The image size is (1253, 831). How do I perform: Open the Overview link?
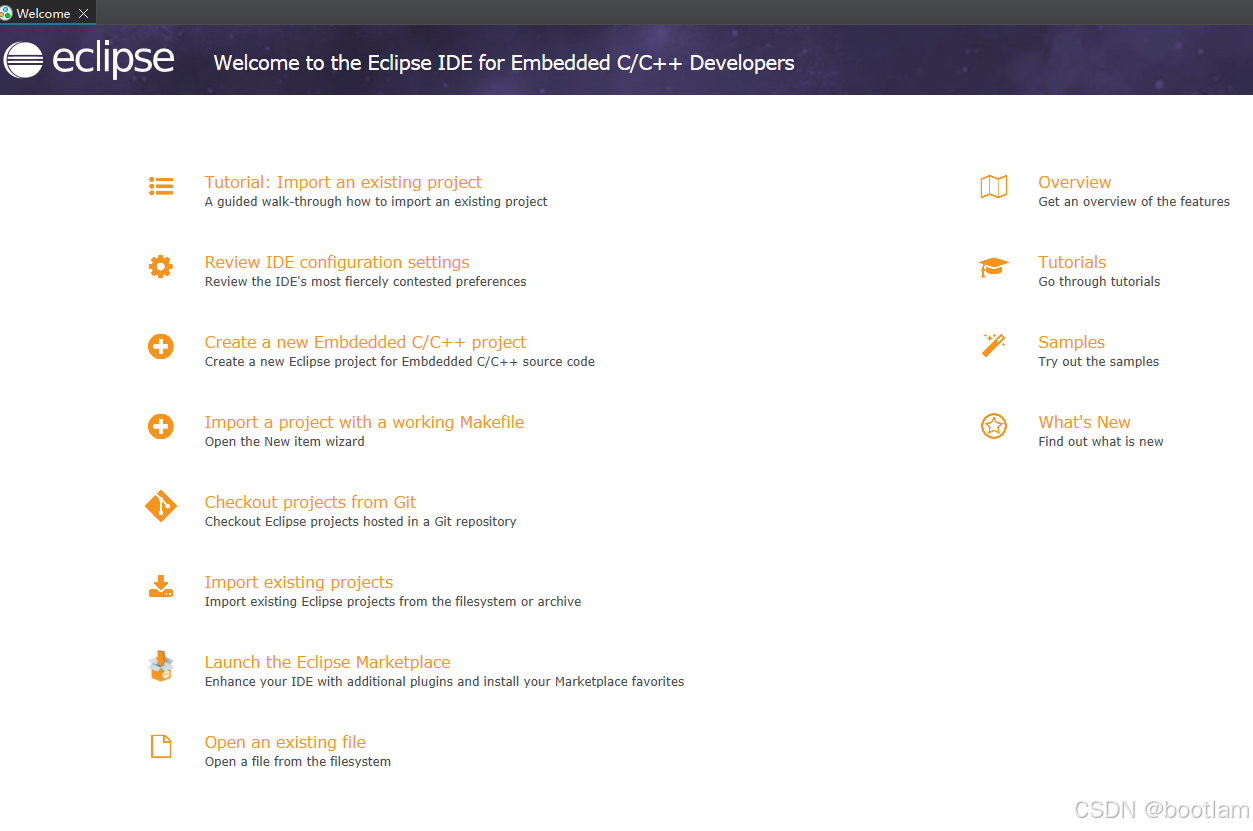pyautogui.click(x=1075, y=182)
